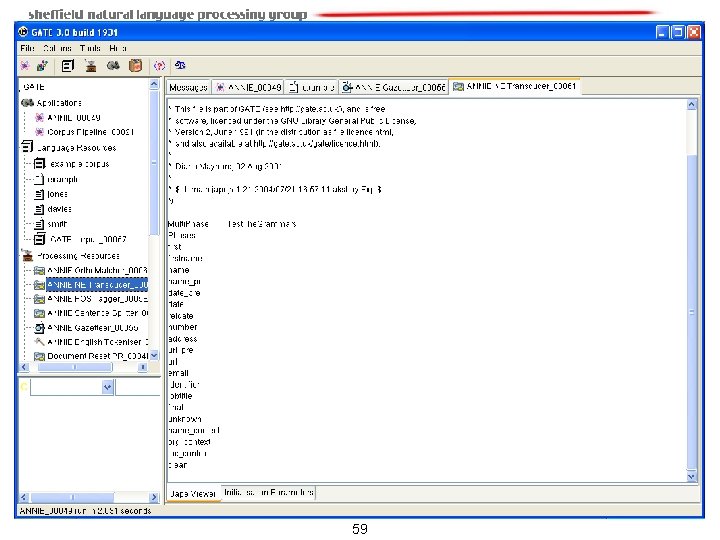Open the Jape Viewer bottom tab
Screen dimensions: 720x540
coord(193,494)
